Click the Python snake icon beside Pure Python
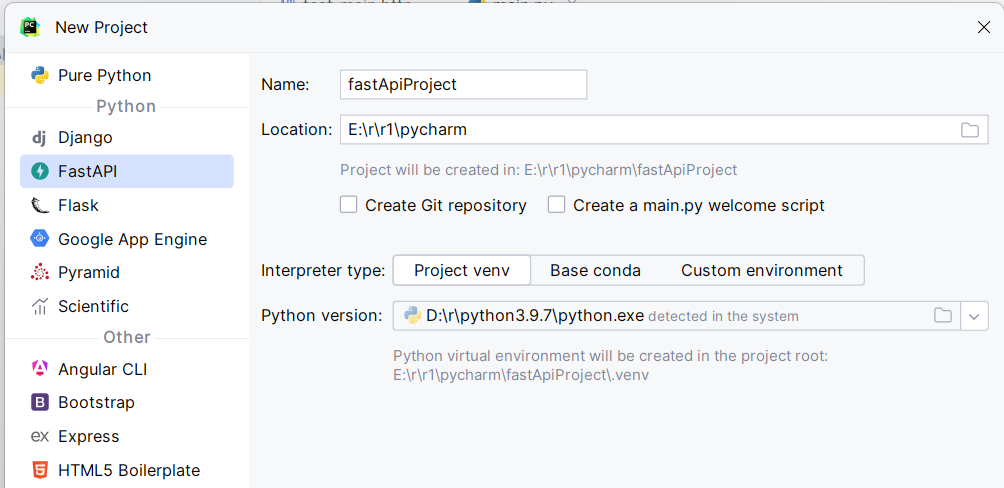 coord(40,76)
